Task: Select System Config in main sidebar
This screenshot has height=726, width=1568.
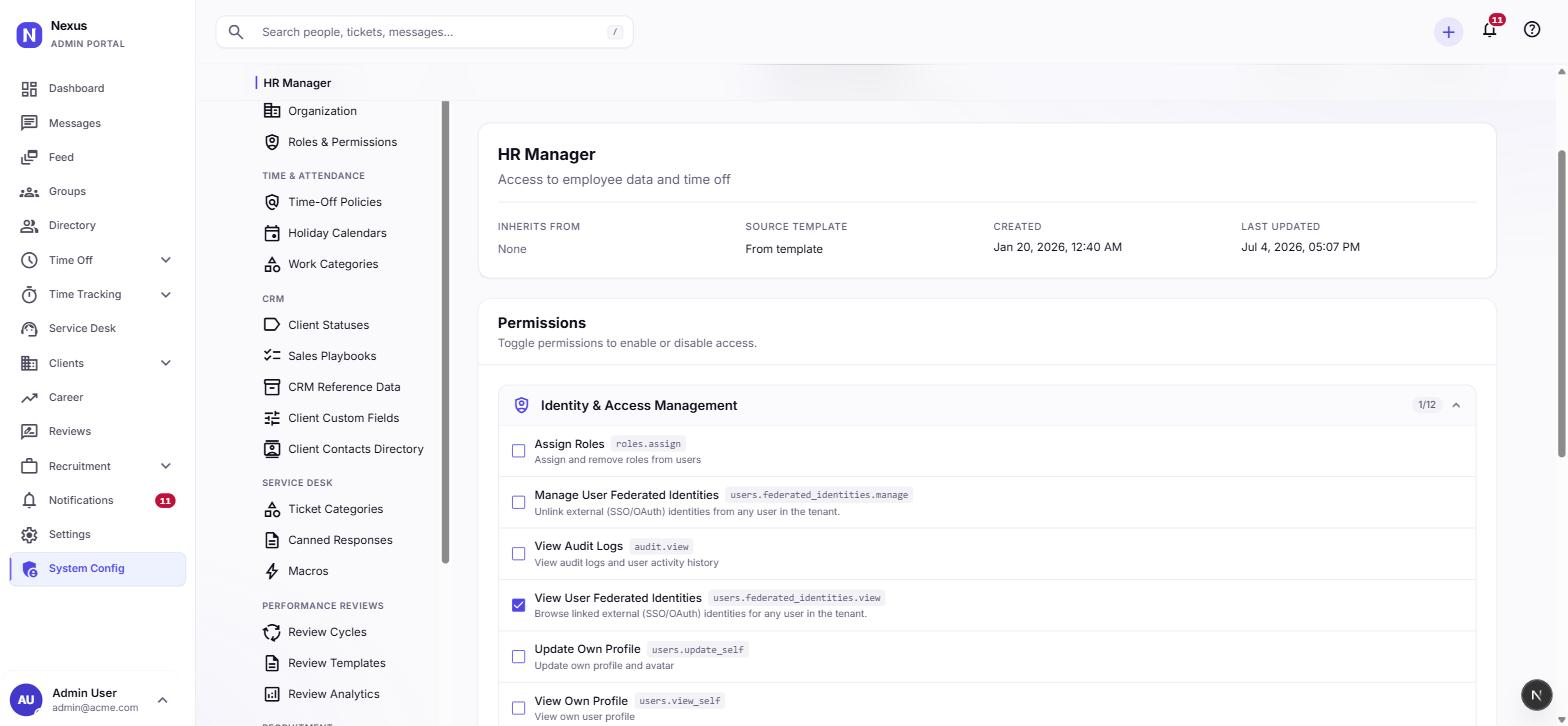Action: pyautogui.click(x=97, y=569)
